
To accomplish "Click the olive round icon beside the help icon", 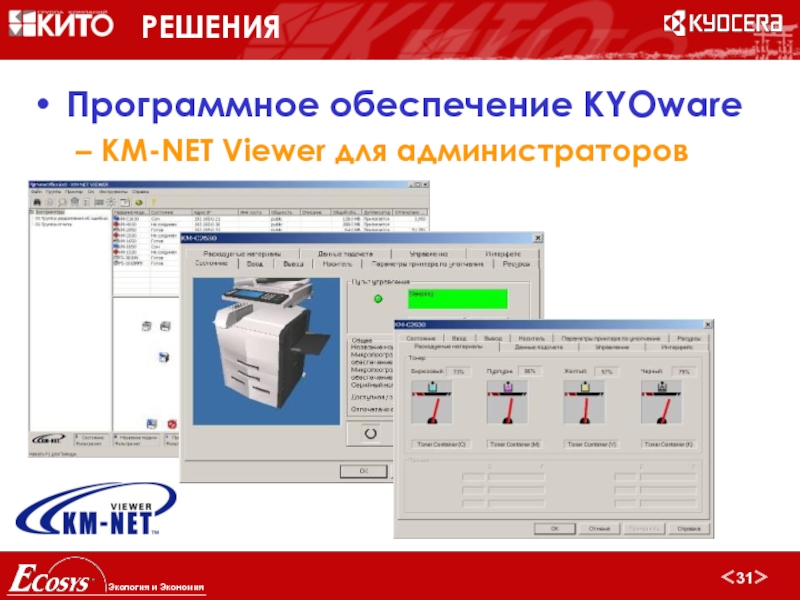I will coord(139,203).
